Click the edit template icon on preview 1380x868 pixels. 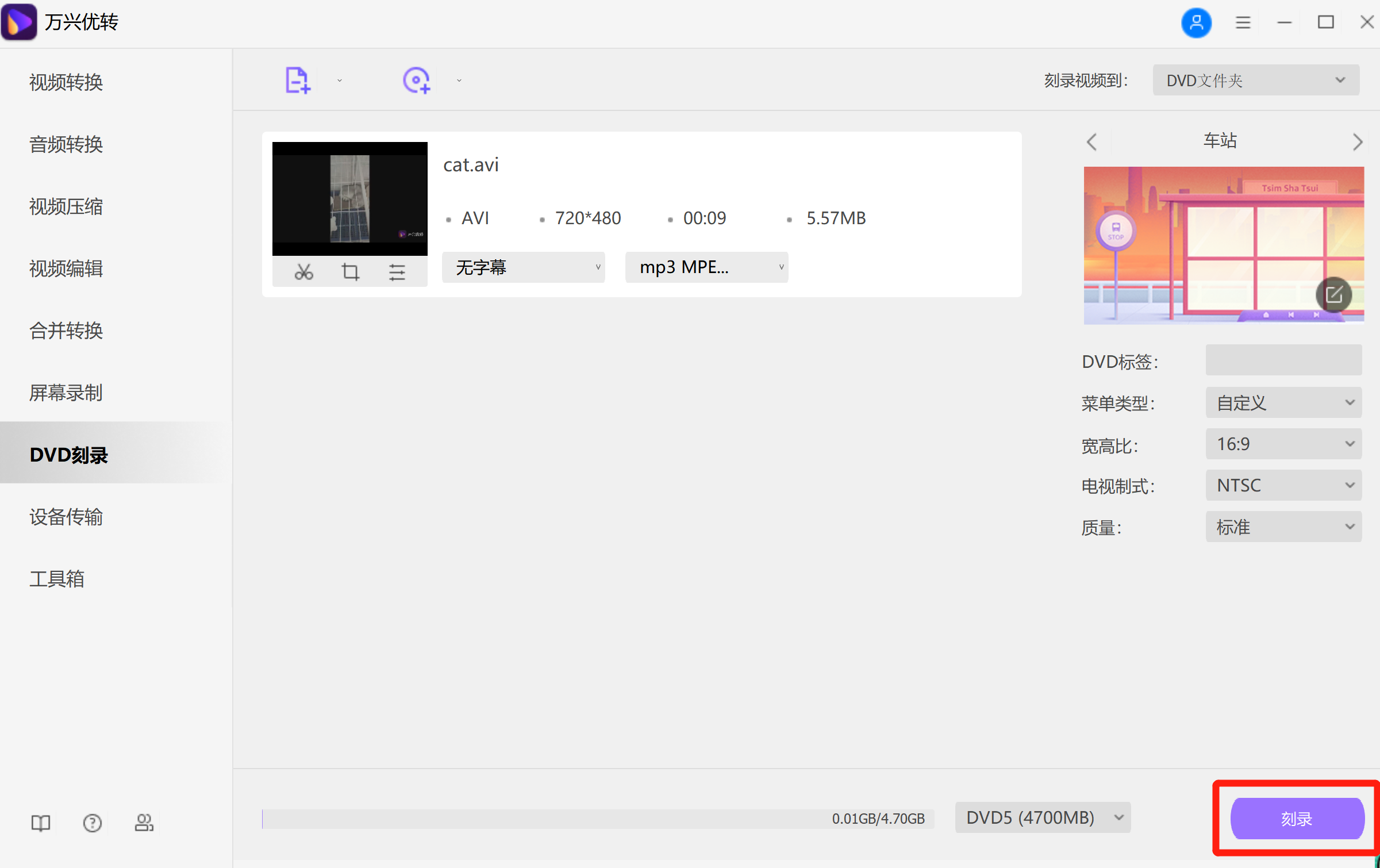pyautogui.click(x=1333, y=295)
